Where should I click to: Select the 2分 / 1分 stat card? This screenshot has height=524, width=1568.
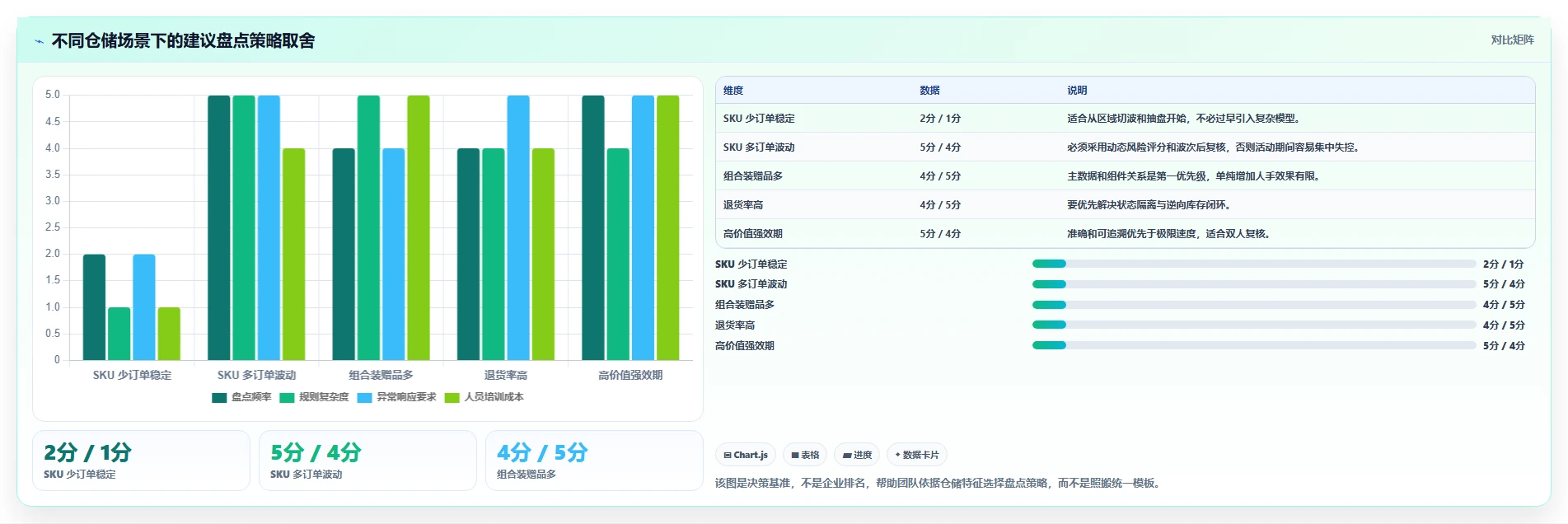click(x=141, y=461)
